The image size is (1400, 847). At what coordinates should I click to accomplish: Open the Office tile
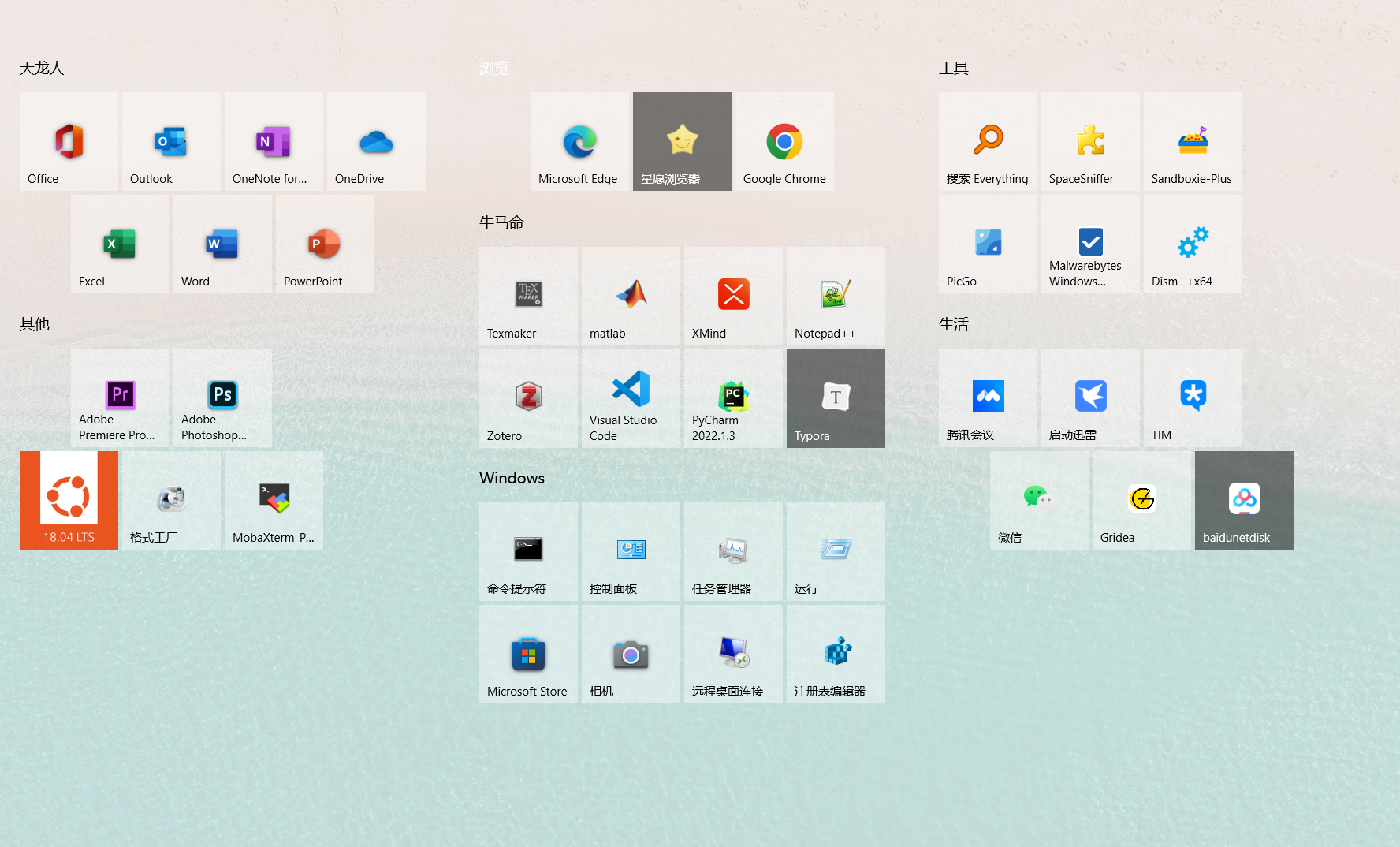[x=69, y=141]
